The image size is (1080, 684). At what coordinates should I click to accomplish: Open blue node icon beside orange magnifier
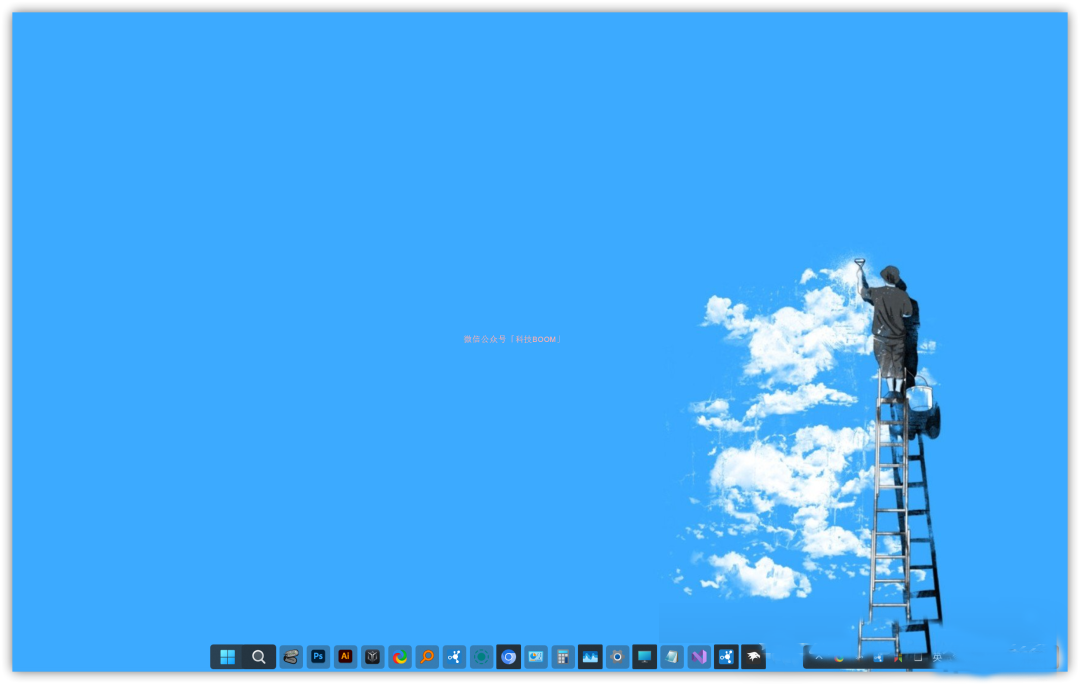(454, 657)
